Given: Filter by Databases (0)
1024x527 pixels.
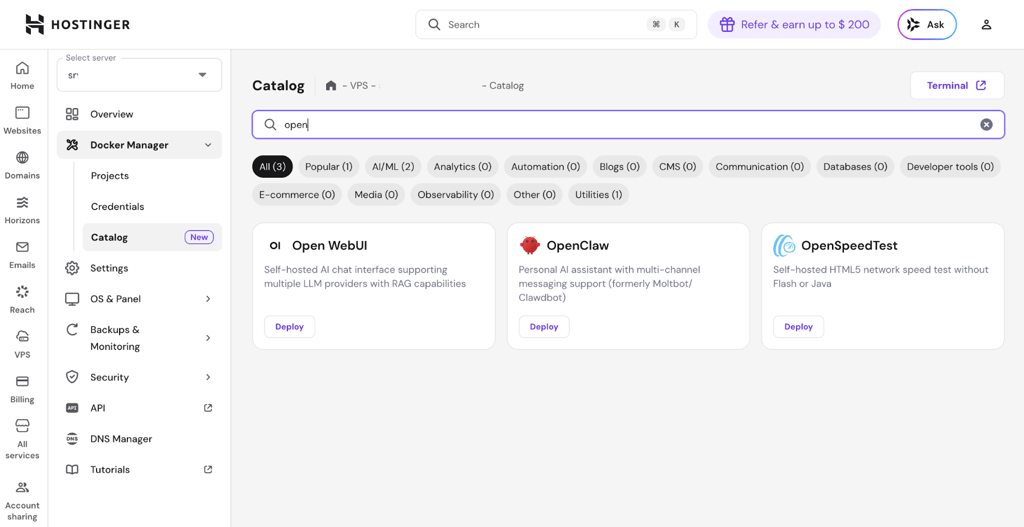Looking at the screenshot, I should [x=856, y=167].
